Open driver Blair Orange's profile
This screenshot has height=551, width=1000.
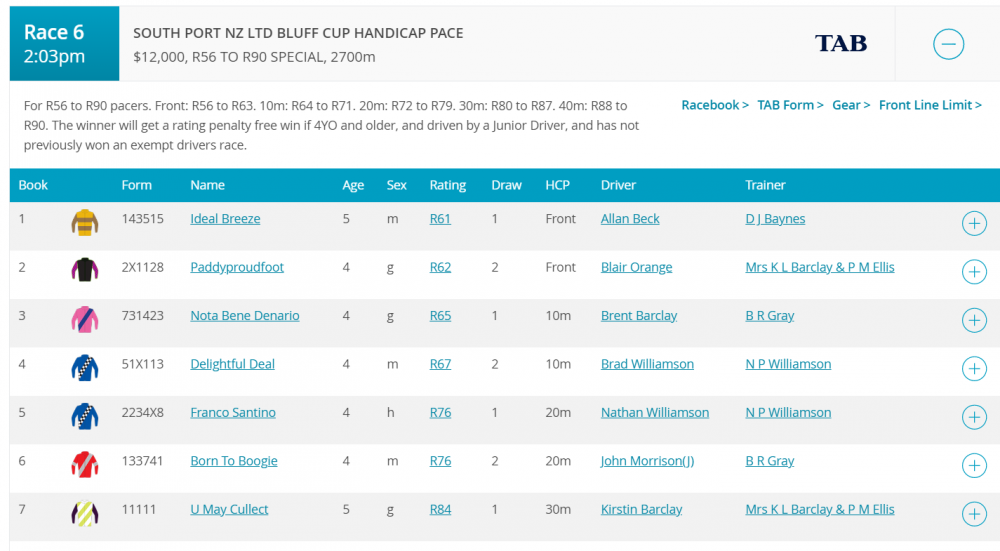(636, 267)
